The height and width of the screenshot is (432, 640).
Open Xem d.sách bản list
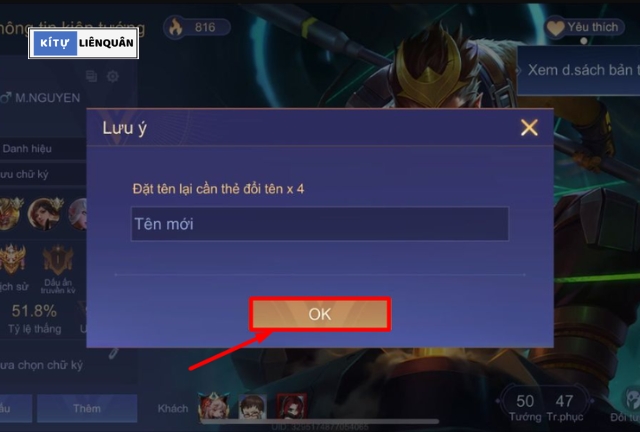pos(579,70)
